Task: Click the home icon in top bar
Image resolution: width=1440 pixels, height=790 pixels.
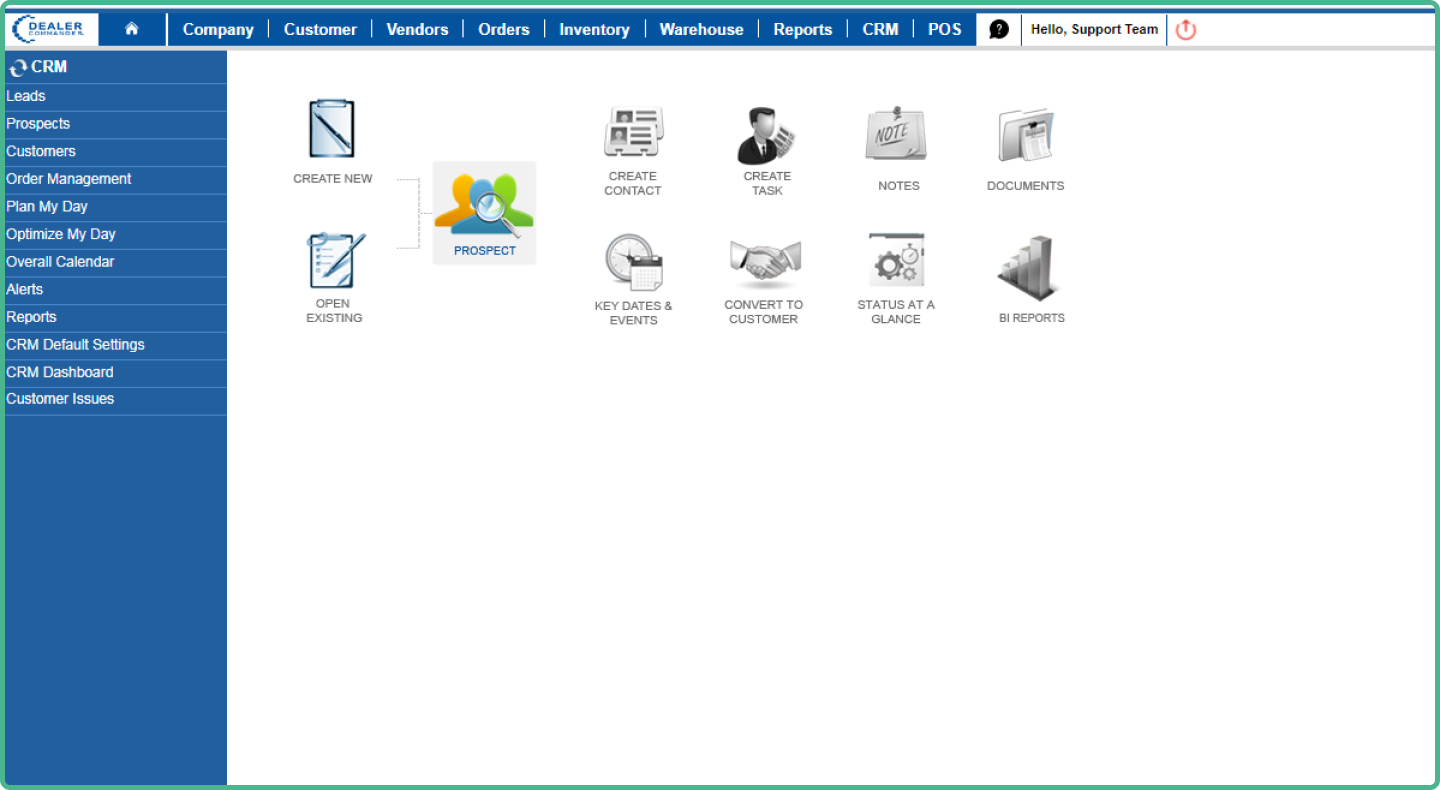Action: (132, 29)
